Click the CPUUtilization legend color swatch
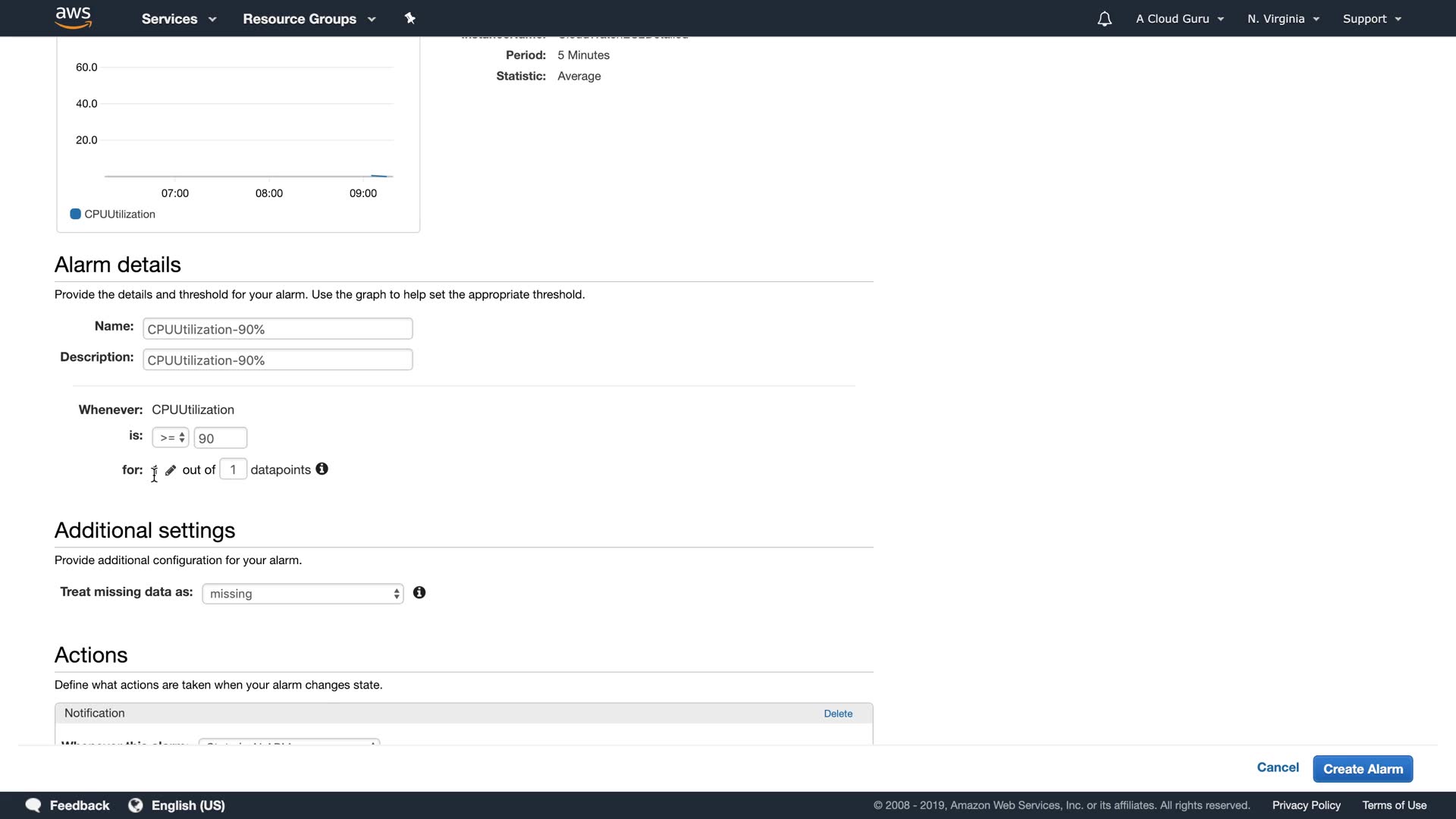This screenshot has width=1456, height=819. (x=76, y=215)
